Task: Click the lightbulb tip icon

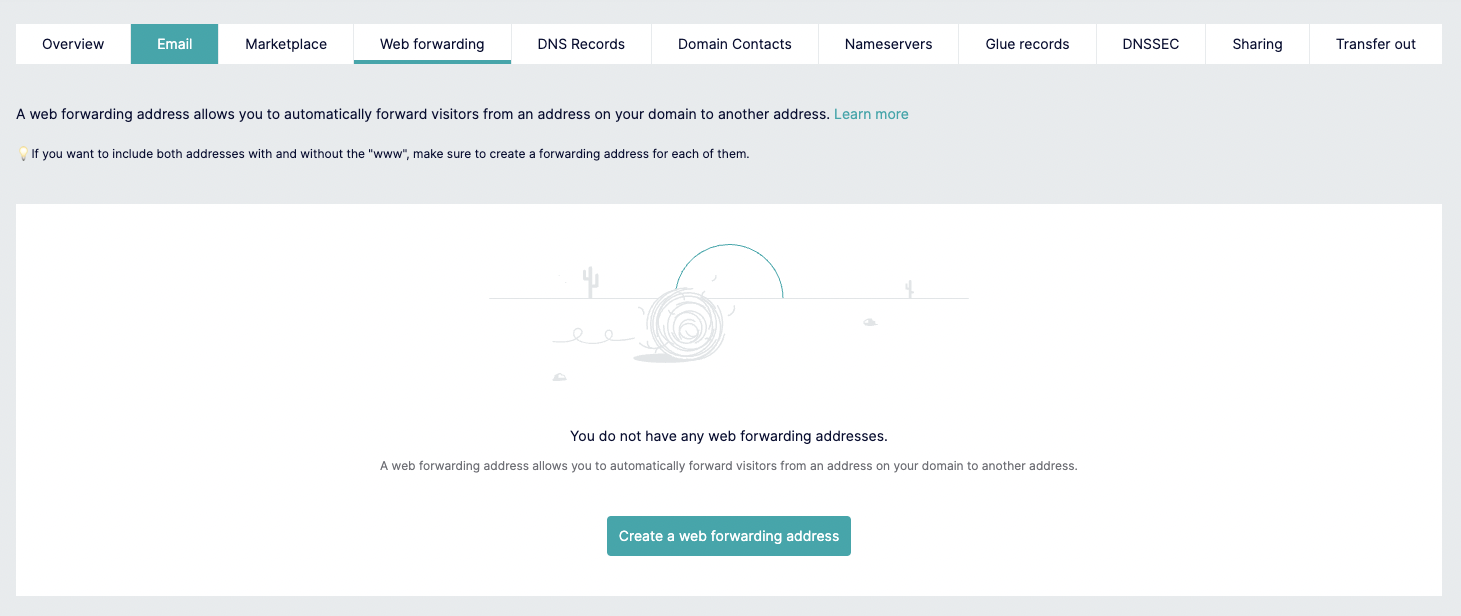Action: (23, 154)
